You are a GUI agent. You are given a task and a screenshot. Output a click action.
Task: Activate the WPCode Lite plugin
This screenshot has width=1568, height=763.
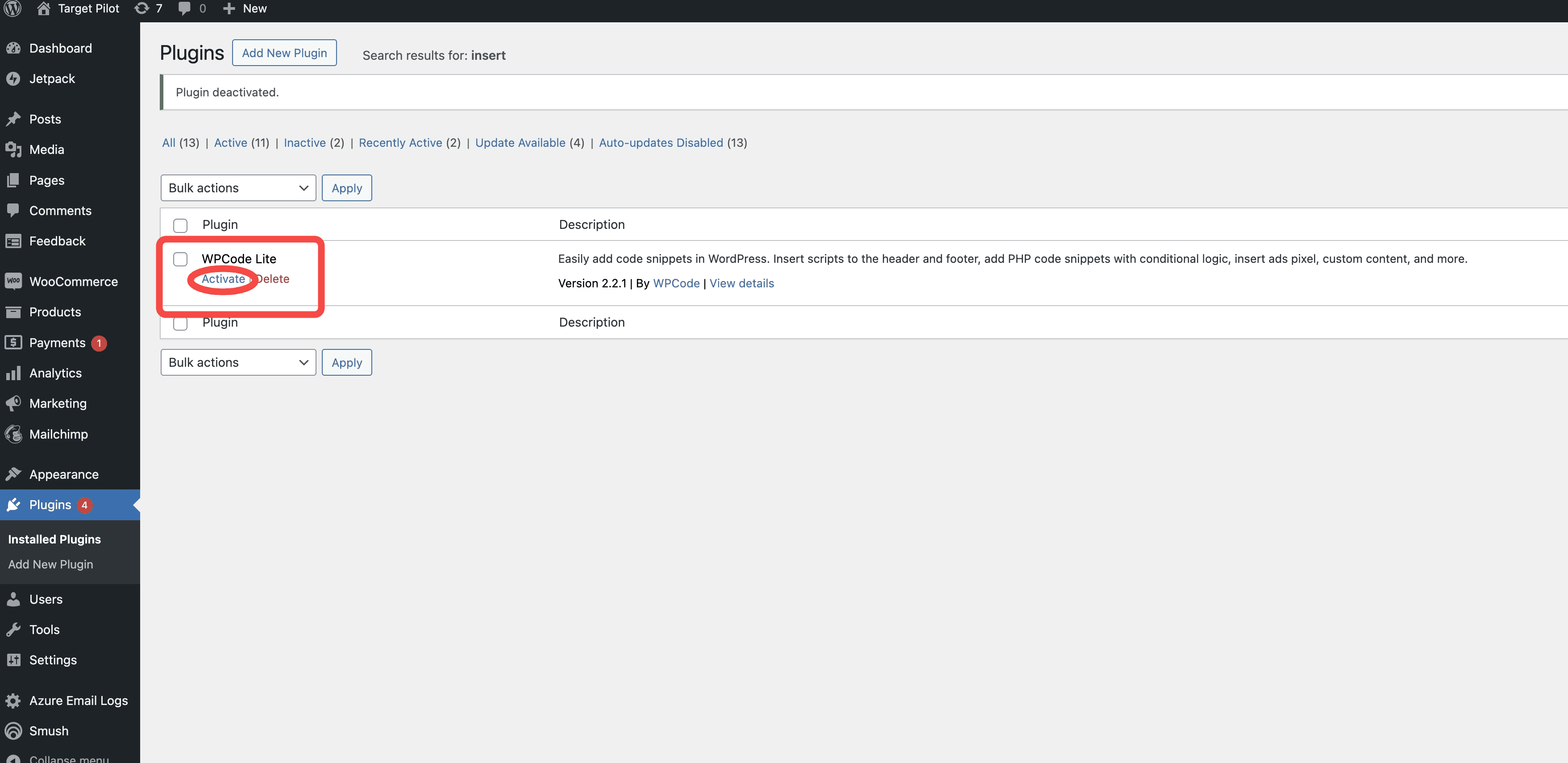pyautogui.click(x=223, y=279)
